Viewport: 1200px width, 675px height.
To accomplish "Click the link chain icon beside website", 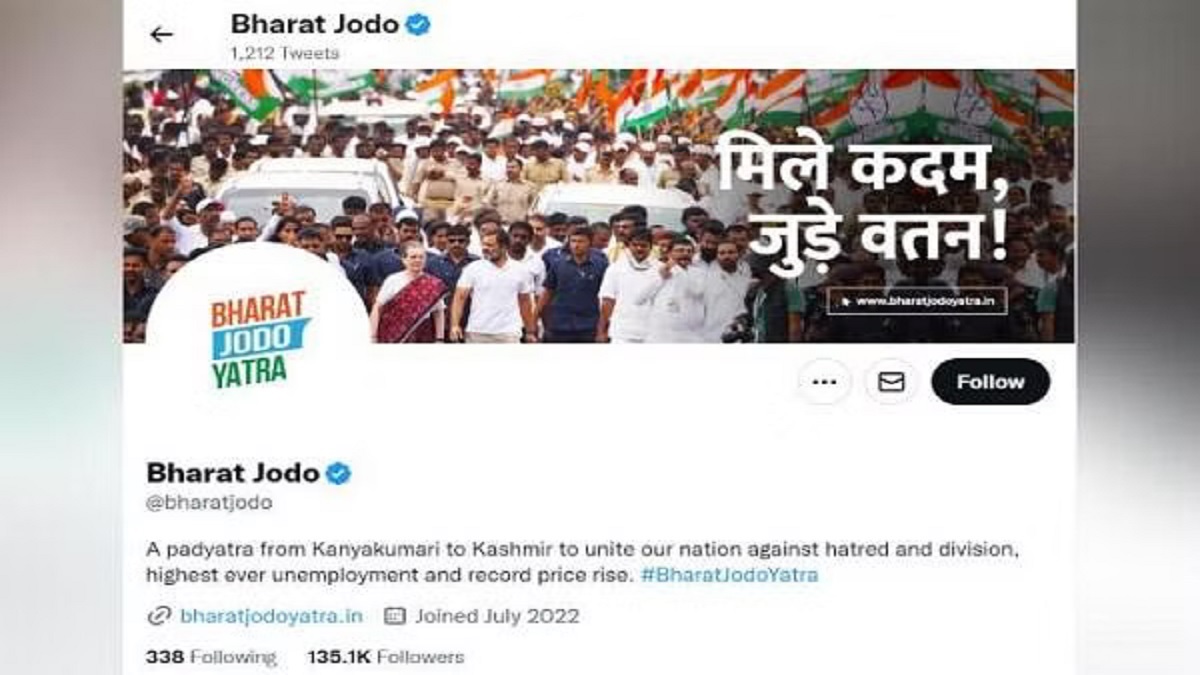I will (x=159, y=616).
